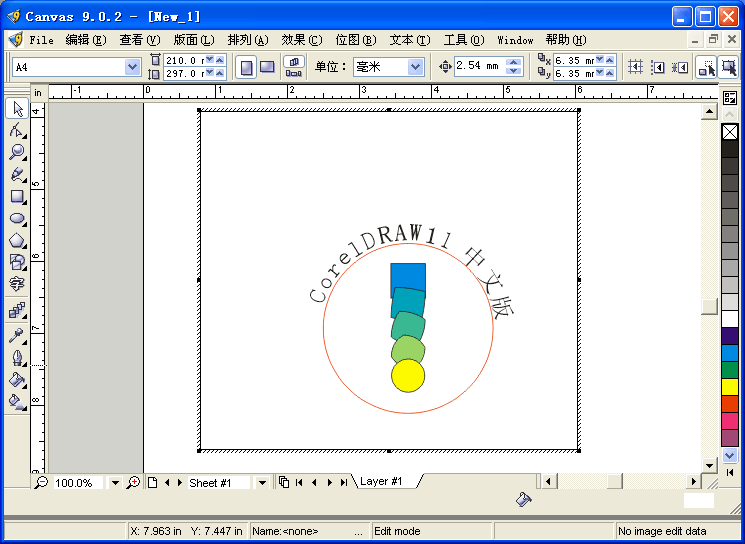Select the Shape node-edit tool
The image size is (745, 544).
(x=17, y=130)
